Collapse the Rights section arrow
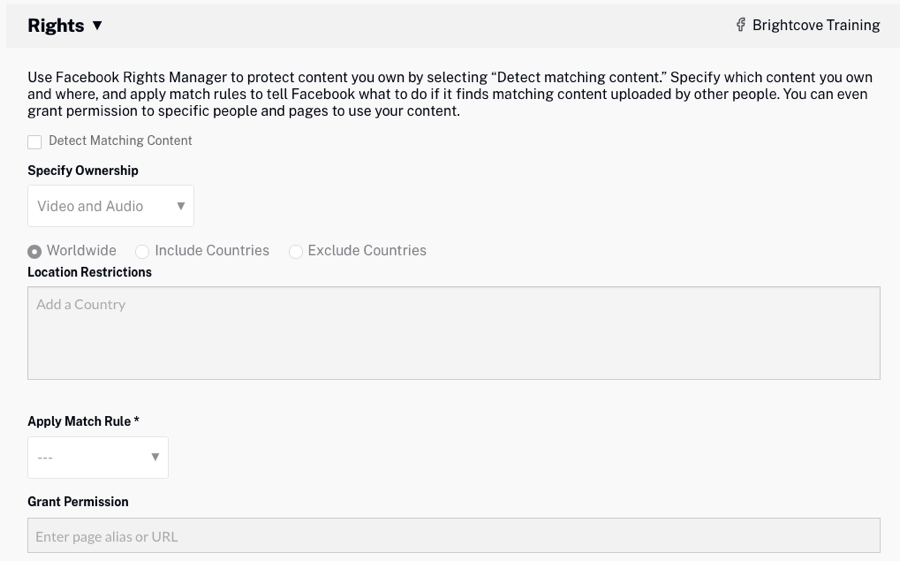The height and width of the screenshot is (561, 900). click(97, 26)
